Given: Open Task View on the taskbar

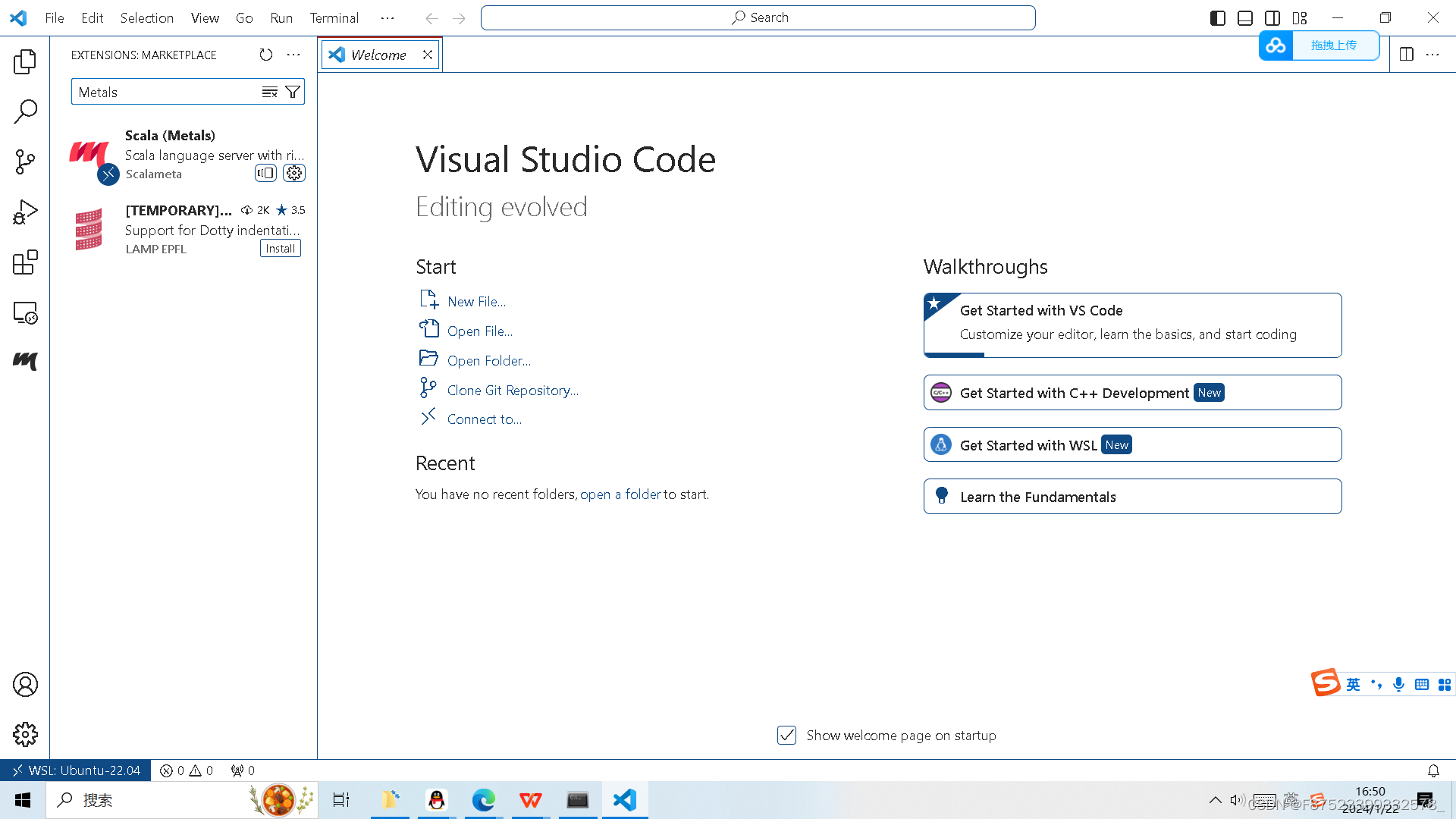Looking at the screenshot, I should pos(341,800).
